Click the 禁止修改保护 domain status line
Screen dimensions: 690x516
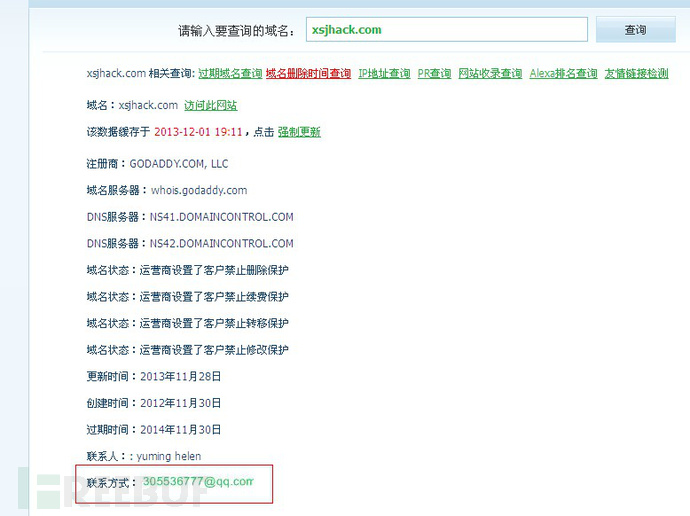[187, 350]
